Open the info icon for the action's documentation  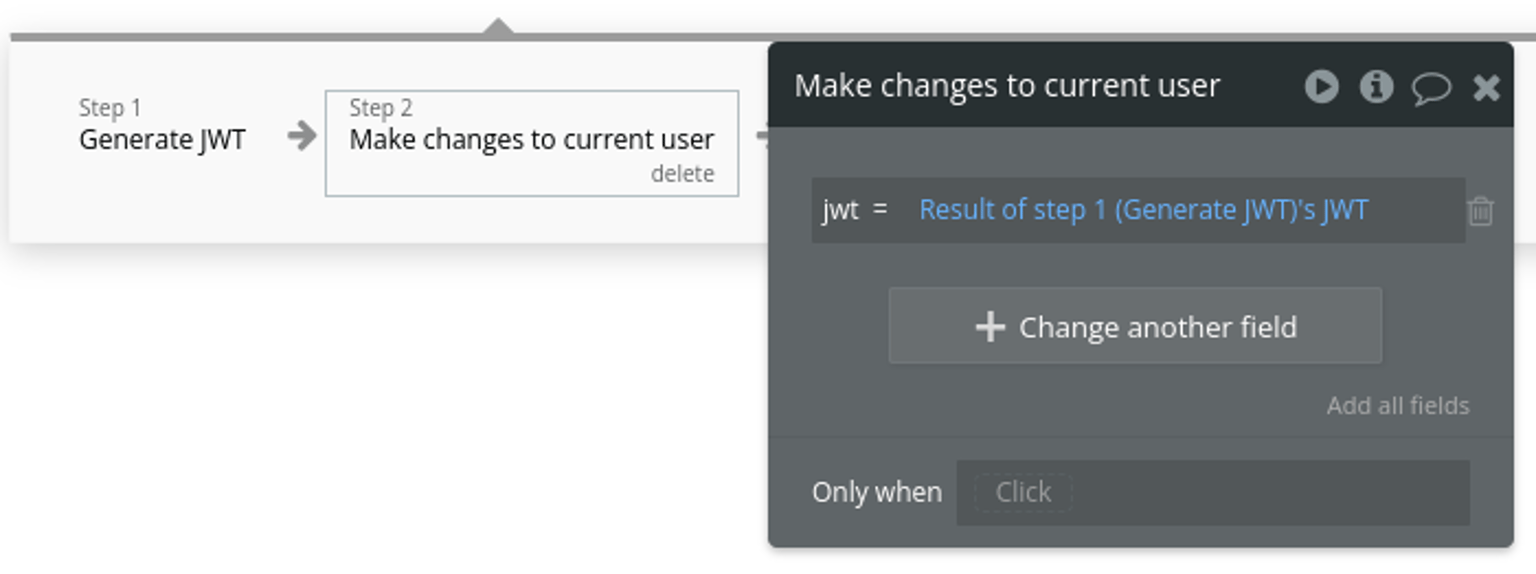pyautogui.click(x=1376, y=87)
